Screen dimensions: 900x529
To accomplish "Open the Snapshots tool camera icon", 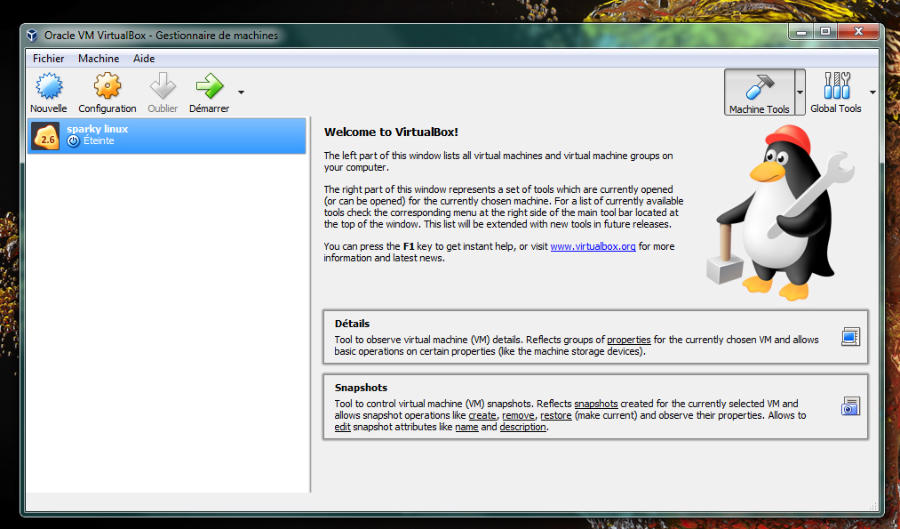I will [x=850, y=406].
